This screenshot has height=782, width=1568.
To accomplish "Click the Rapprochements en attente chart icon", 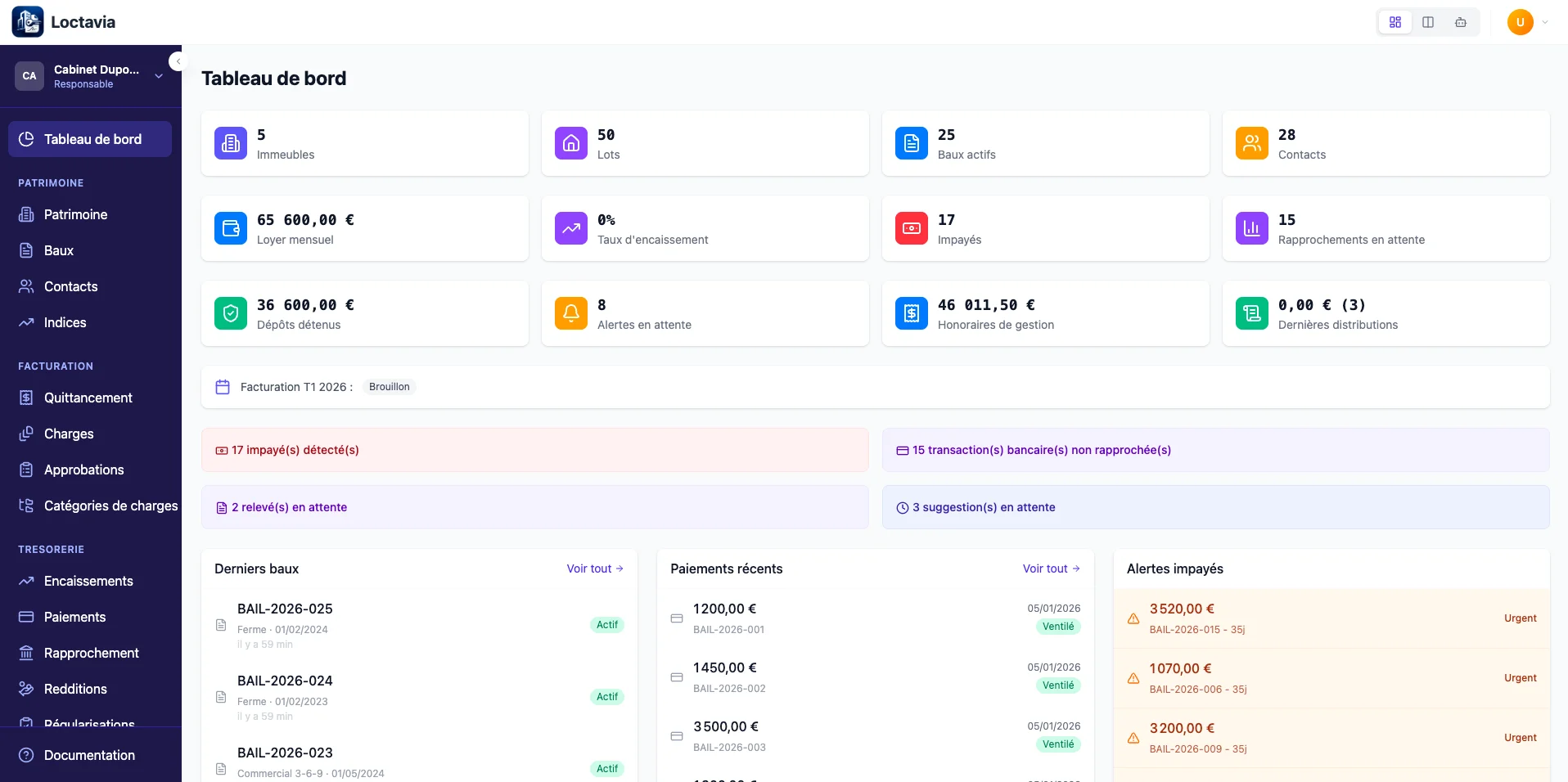I will pos(1252,228).
